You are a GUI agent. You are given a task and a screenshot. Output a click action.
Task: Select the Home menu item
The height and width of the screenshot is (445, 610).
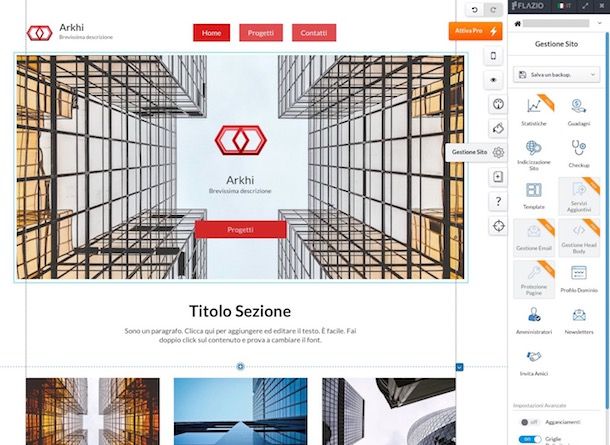(211, 33)
